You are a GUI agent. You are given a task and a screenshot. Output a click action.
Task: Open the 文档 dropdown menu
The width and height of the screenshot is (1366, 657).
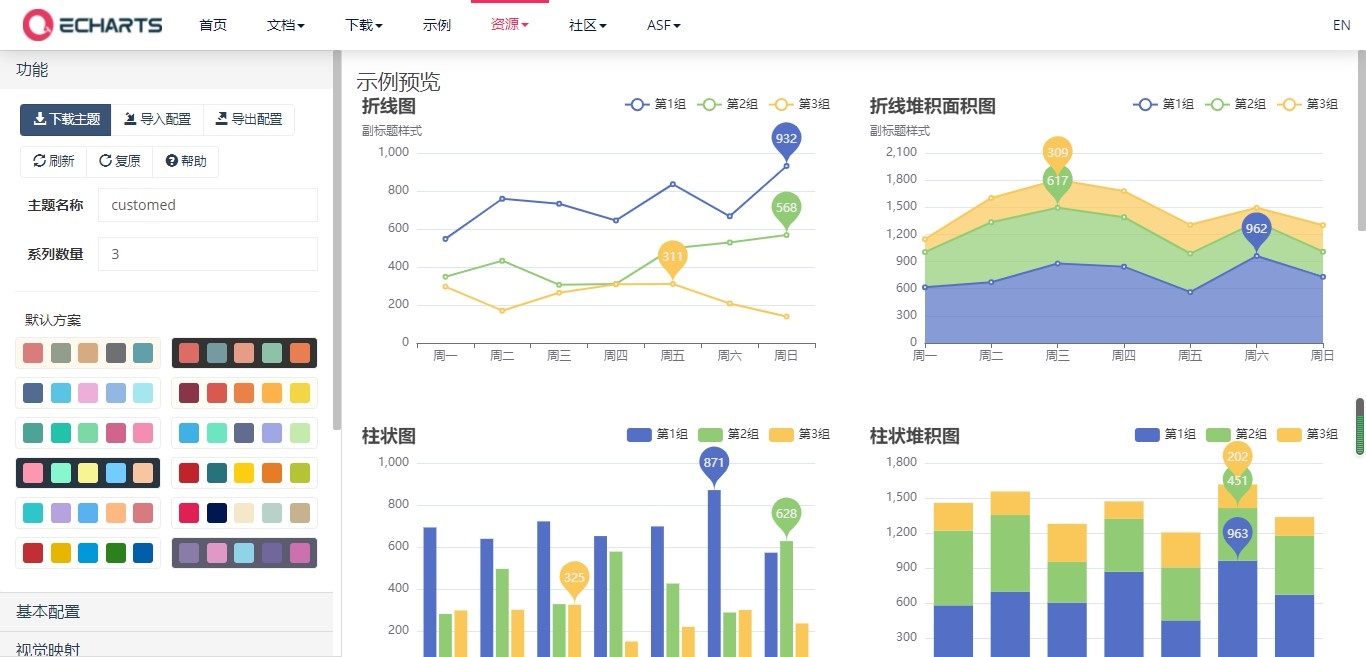pos(286,25)
